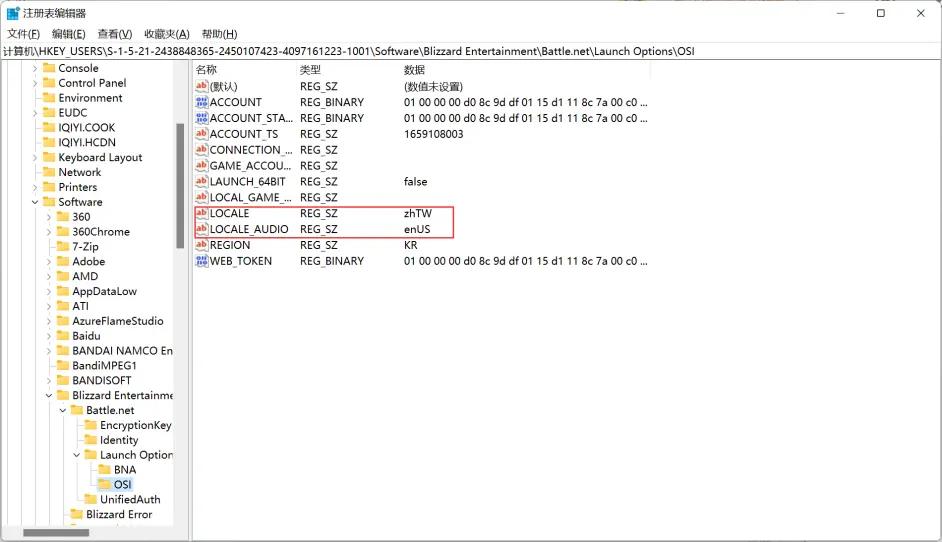Select the BANDAI NAMCO En tree item
The height and width of the screenshot is (542, 942).
coord(122,350)
